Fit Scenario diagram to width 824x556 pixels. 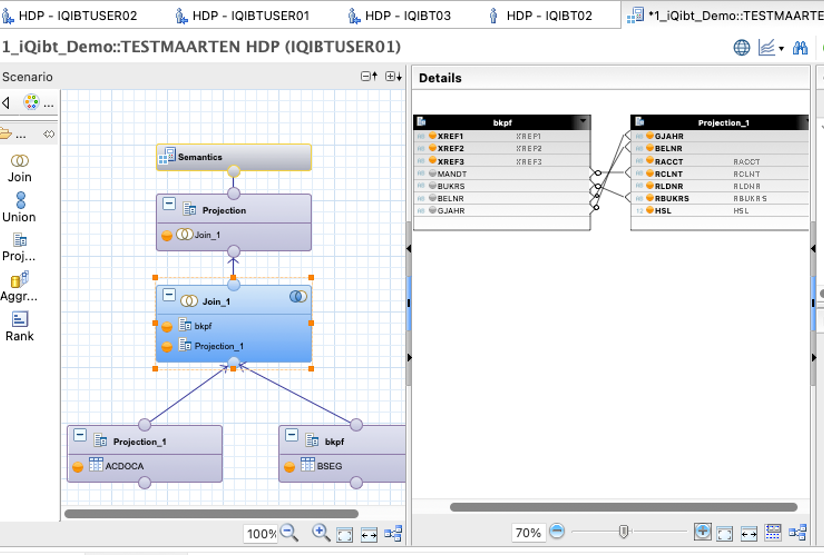369,535
